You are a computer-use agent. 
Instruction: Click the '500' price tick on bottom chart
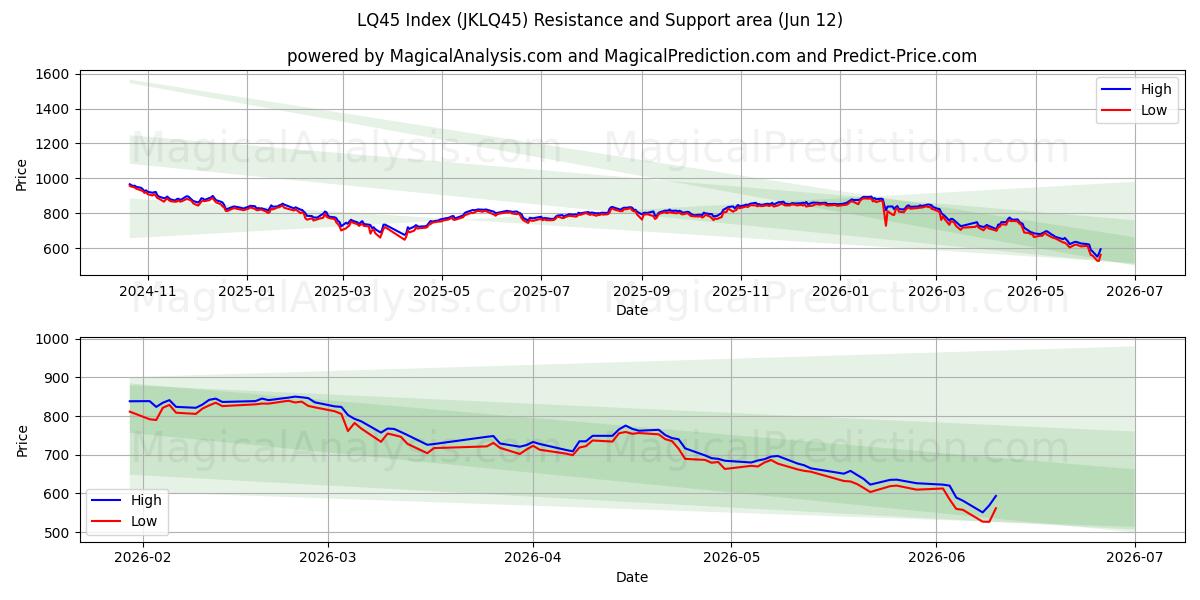(x=56, y=533)
